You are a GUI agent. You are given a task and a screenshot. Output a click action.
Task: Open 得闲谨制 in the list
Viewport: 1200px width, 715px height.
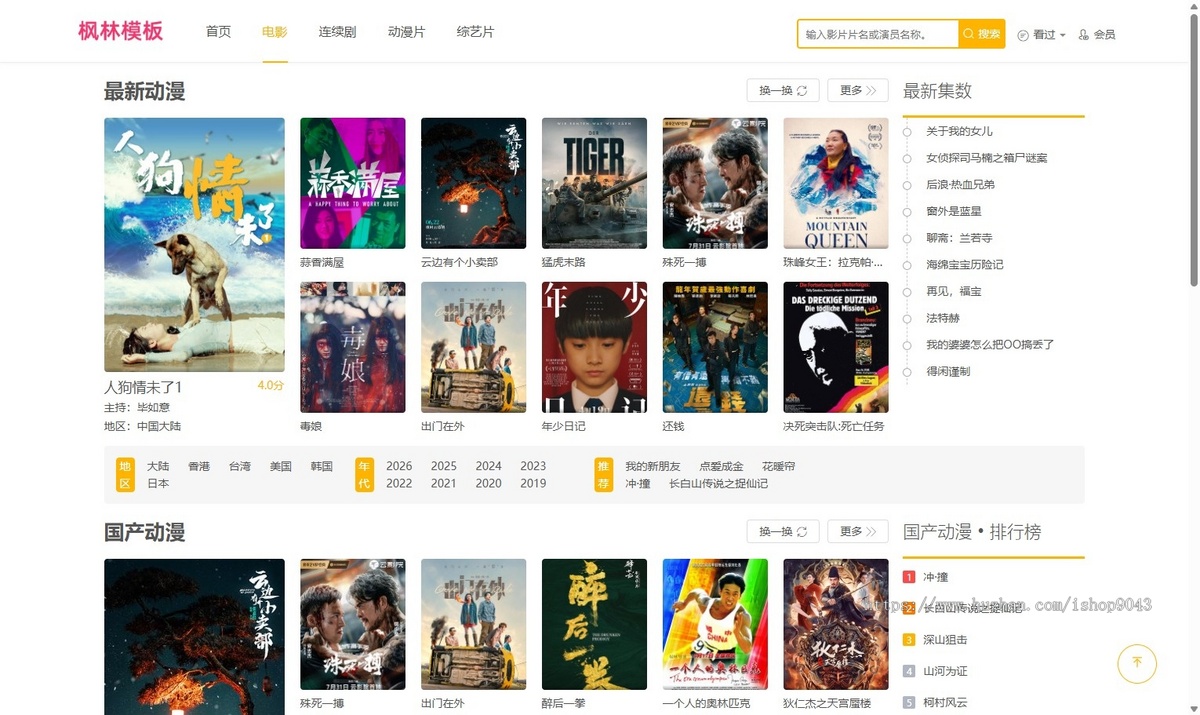point(948,371)
